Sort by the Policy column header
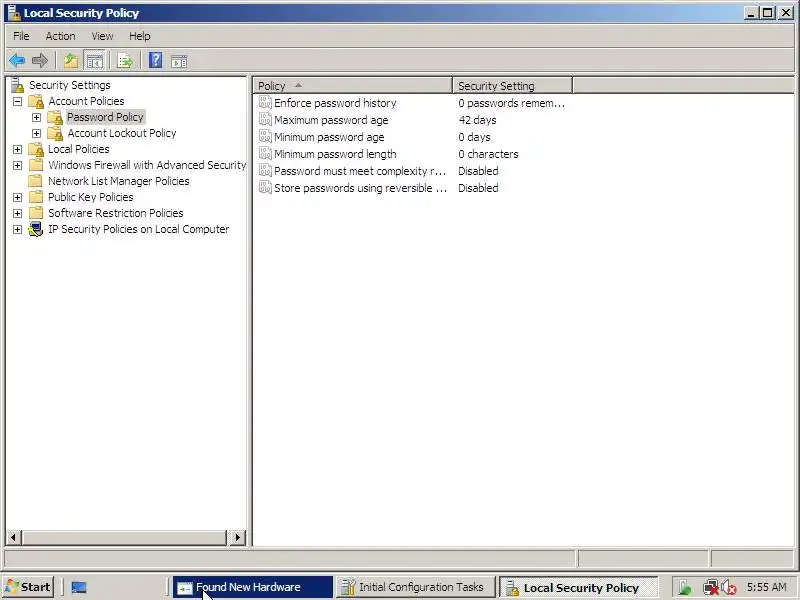 point(353,86)
